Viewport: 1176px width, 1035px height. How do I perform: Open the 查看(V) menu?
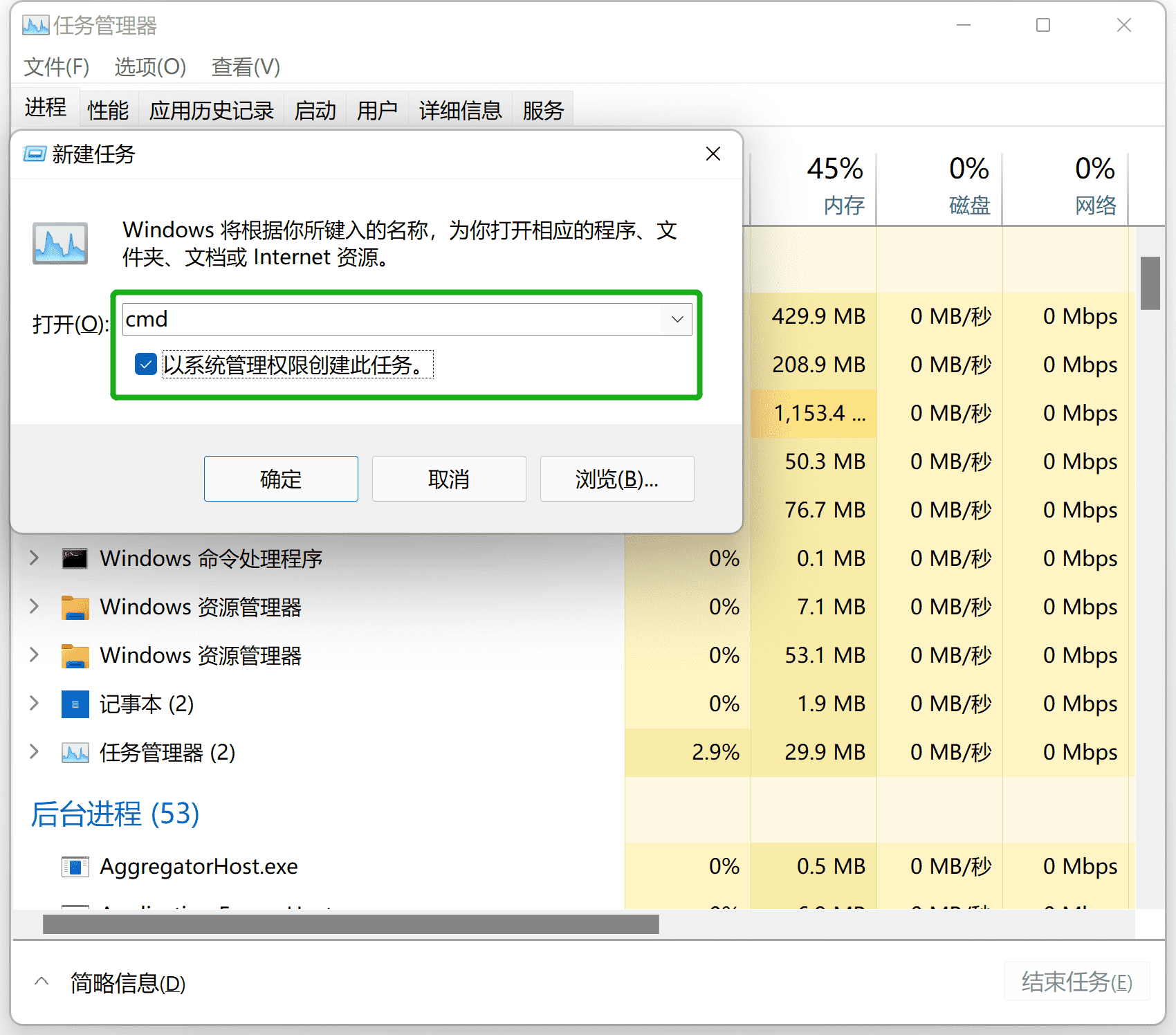245,67
